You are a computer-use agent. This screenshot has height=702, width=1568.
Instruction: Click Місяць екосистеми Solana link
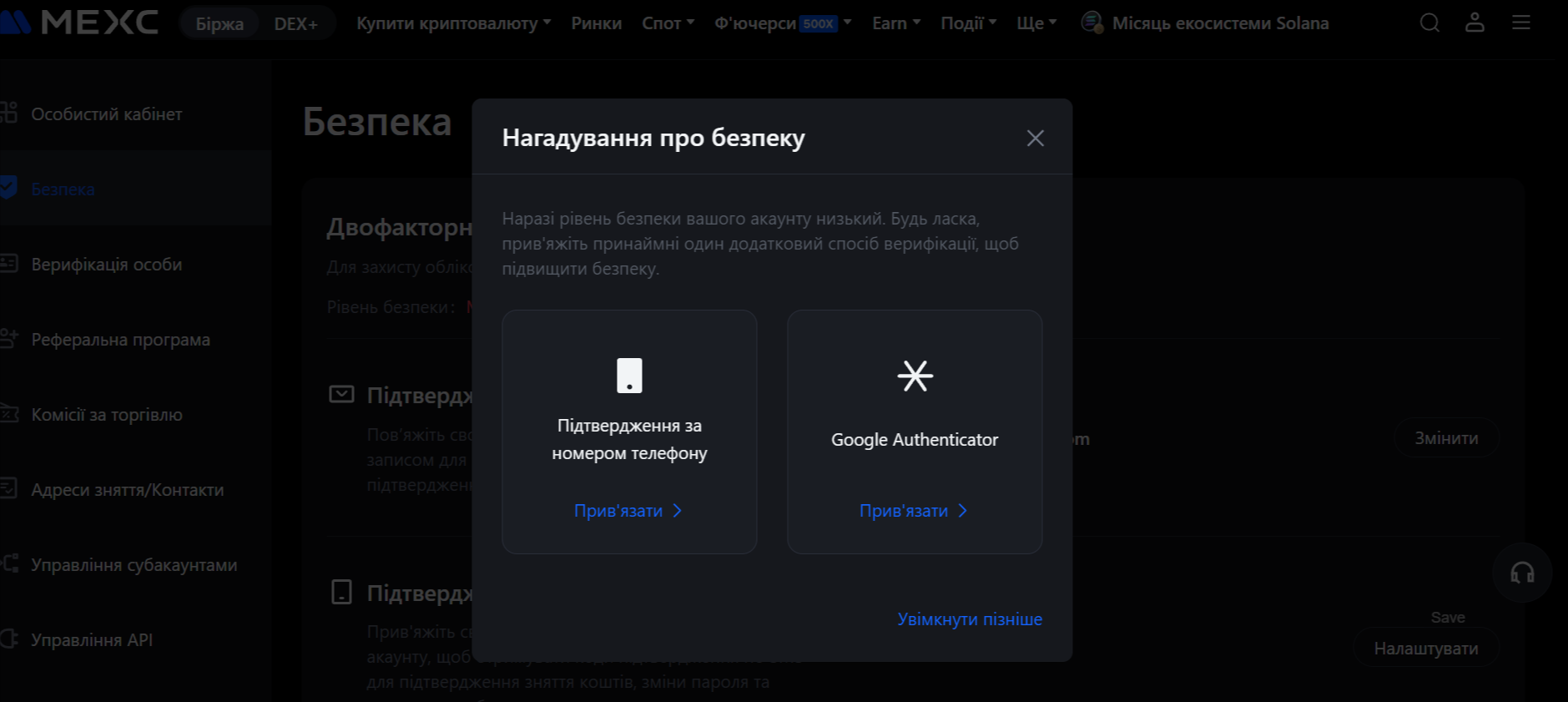point(1220,23)
